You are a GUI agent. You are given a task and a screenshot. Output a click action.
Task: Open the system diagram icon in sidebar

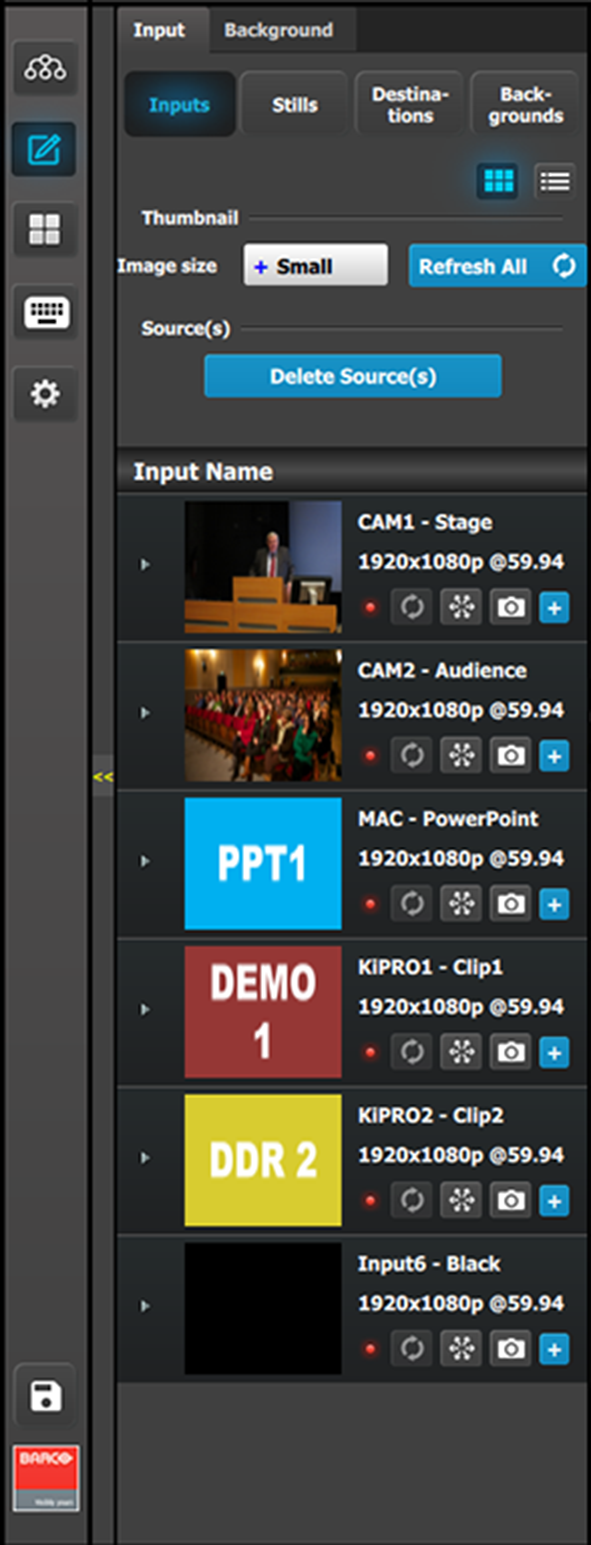pyautogui.click(x=45, y=69)
